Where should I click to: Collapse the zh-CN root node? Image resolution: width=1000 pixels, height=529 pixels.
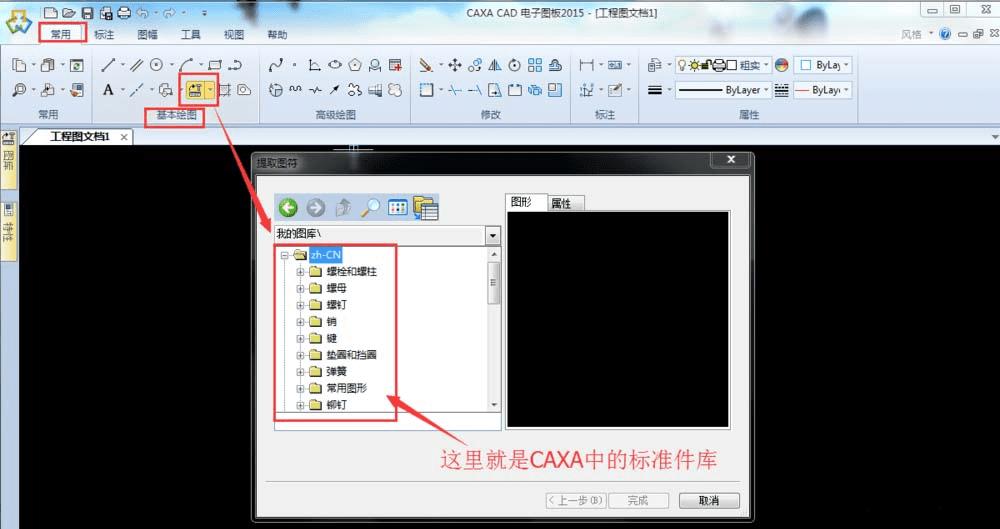tap(284, 255)
